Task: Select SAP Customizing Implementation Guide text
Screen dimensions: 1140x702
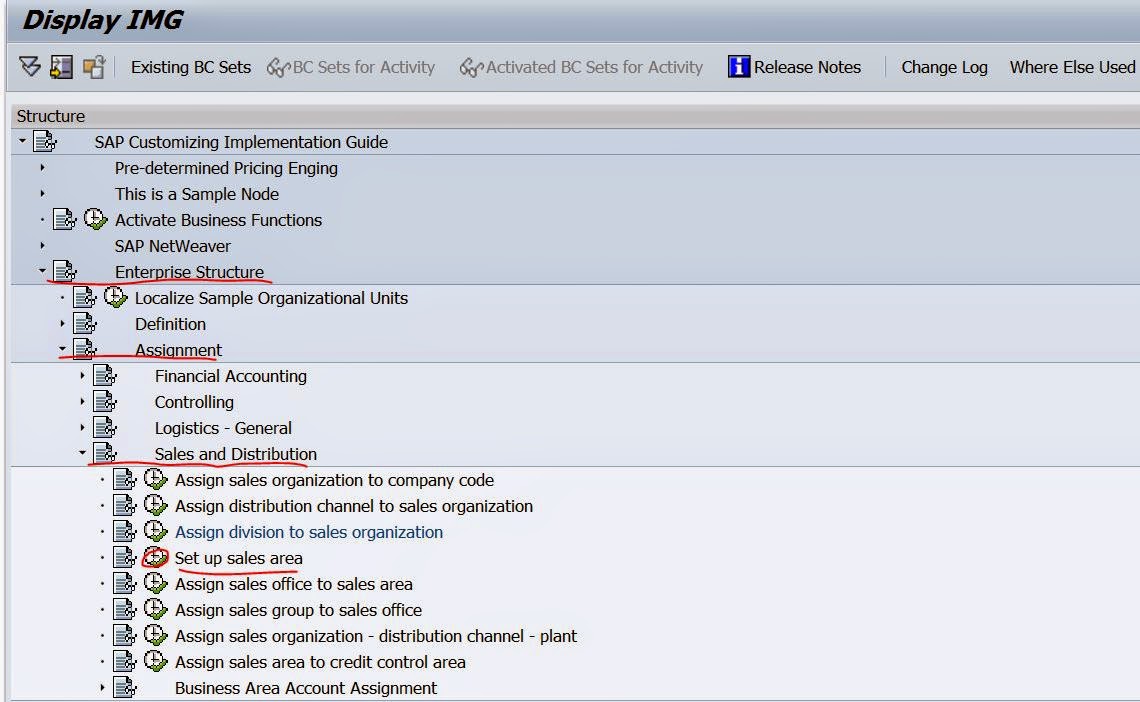Action: (x=241, y=142)
